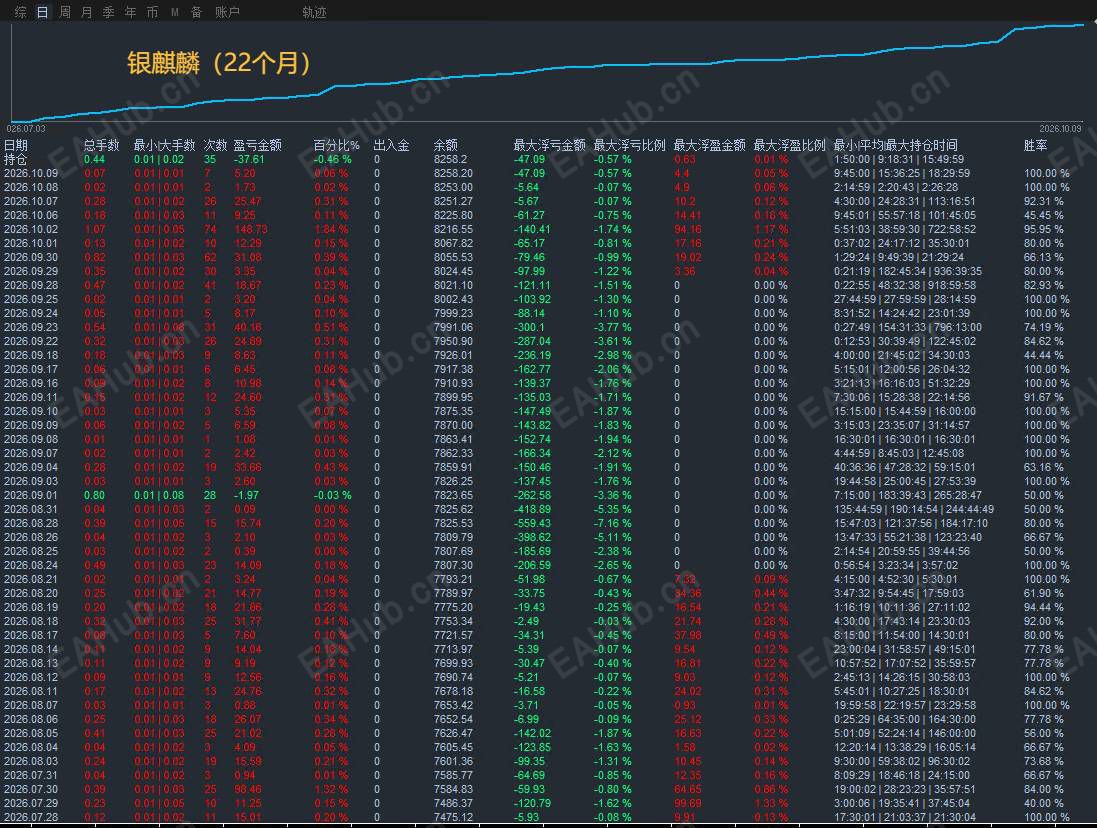Click the 2026.09.01 date cell

31,494
